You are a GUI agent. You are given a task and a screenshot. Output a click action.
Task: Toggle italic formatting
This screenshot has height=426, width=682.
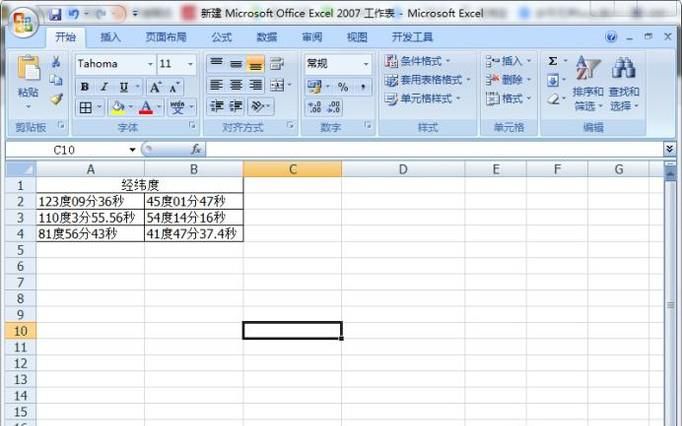click(x=104, y=87)
